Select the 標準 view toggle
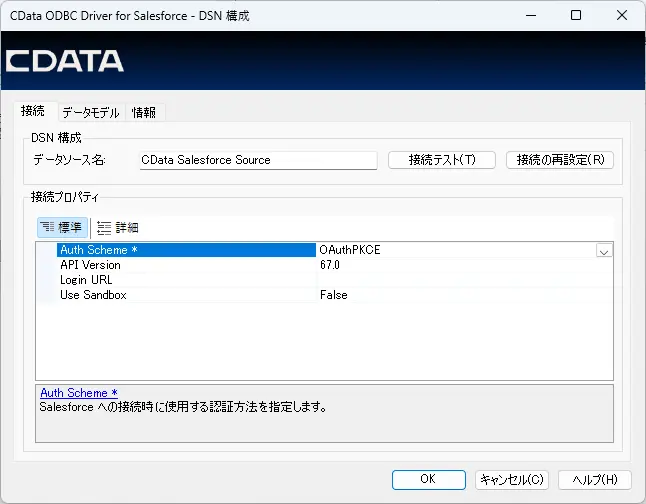The width and height of the screenshot is (646, 504). [x=62, y=227]
